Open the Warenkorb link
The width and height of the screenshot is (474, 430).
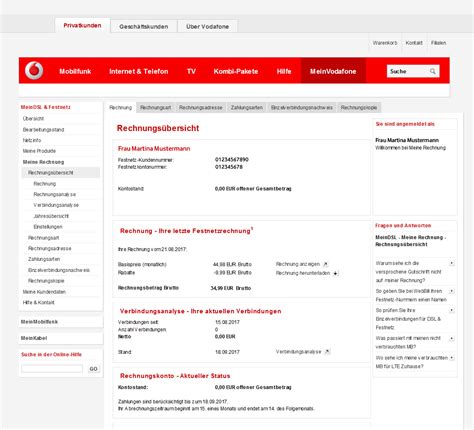click(385, 43)
